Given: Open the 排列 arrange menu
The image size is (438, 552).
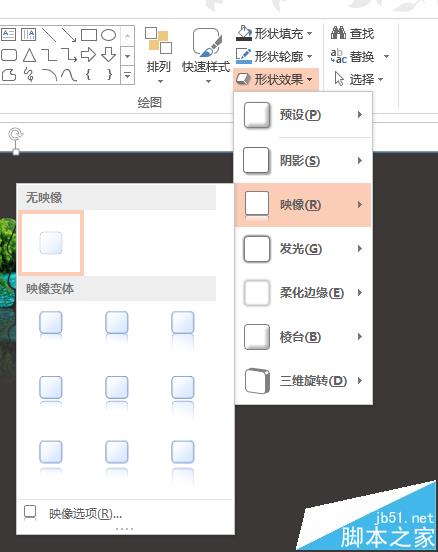Looking at the screenshot, I should [159, 56].
